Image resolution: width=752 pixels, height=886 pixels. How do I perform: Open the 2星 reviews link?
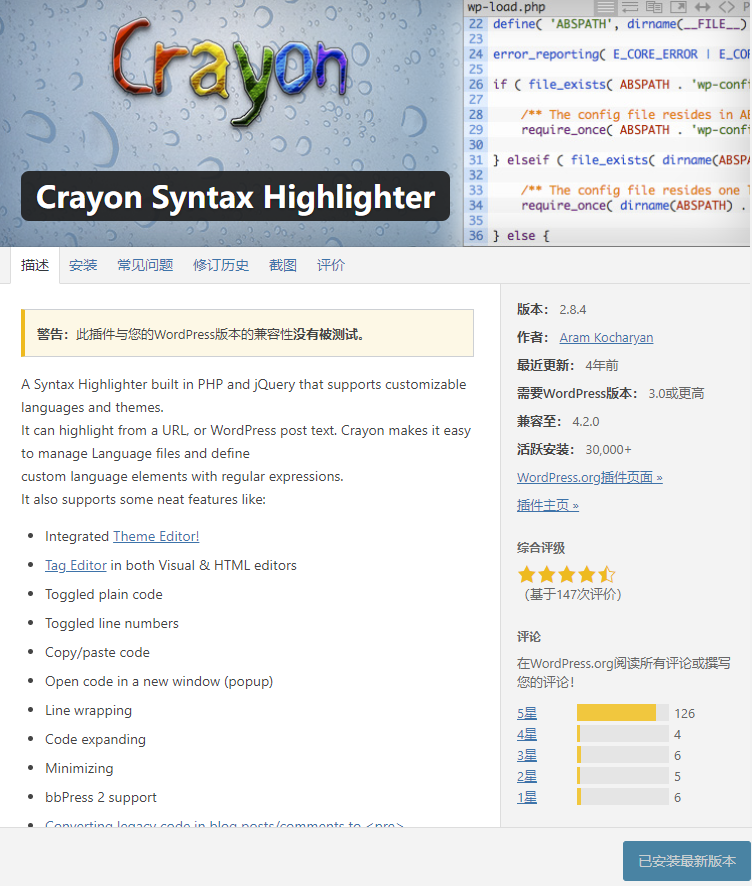coord(527,776)
